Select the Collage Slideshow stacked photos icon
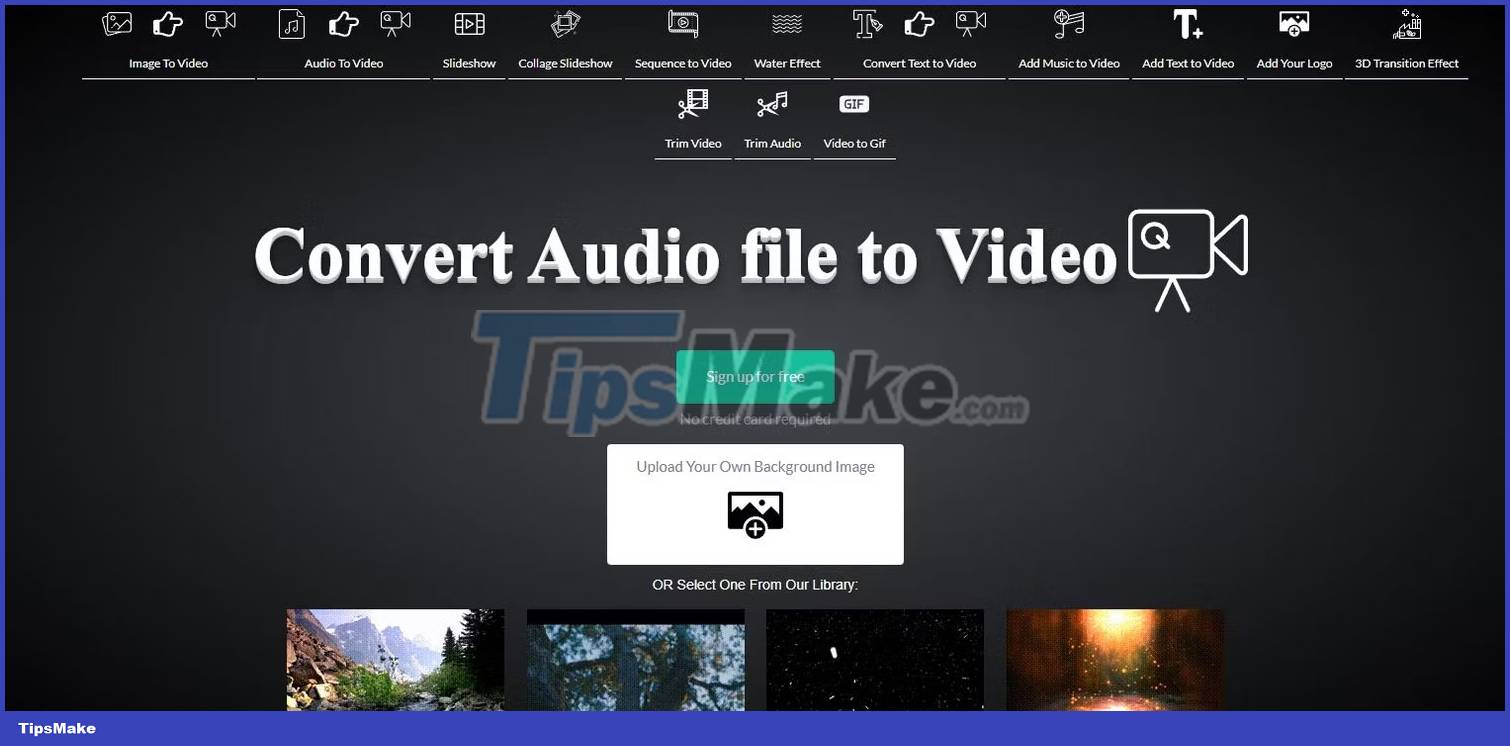The width and height of the screenshot is (1510, 746). [564, 23]
